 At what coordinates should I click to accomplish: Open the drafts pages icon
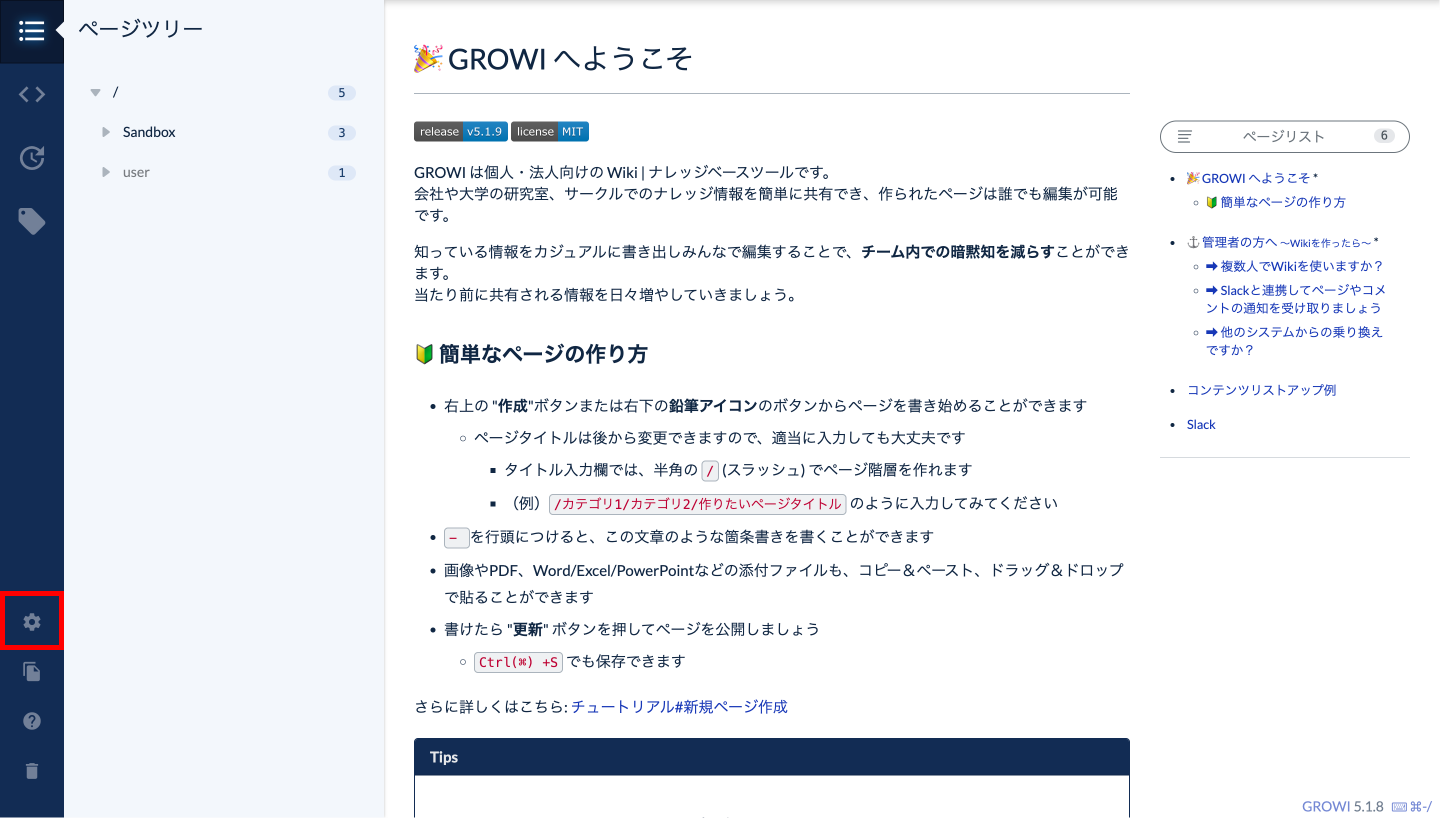tap(32, 672)
